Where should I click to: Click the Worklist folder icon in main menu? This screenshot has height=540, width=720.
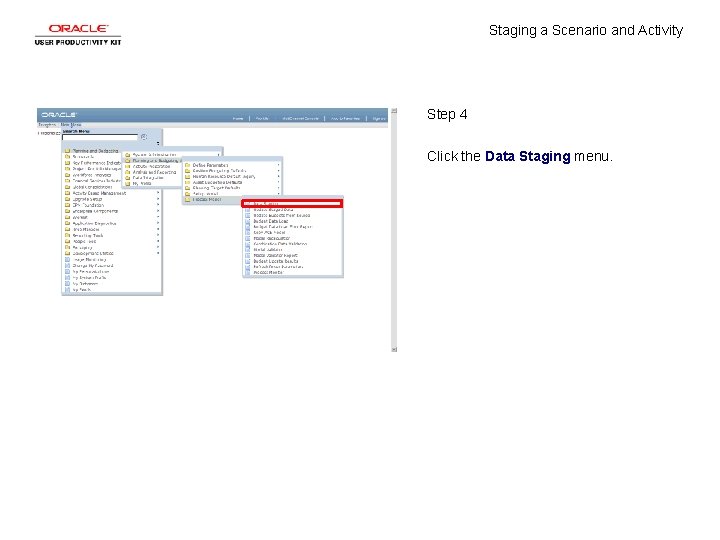pyautogui.click(x=68, y=217)
